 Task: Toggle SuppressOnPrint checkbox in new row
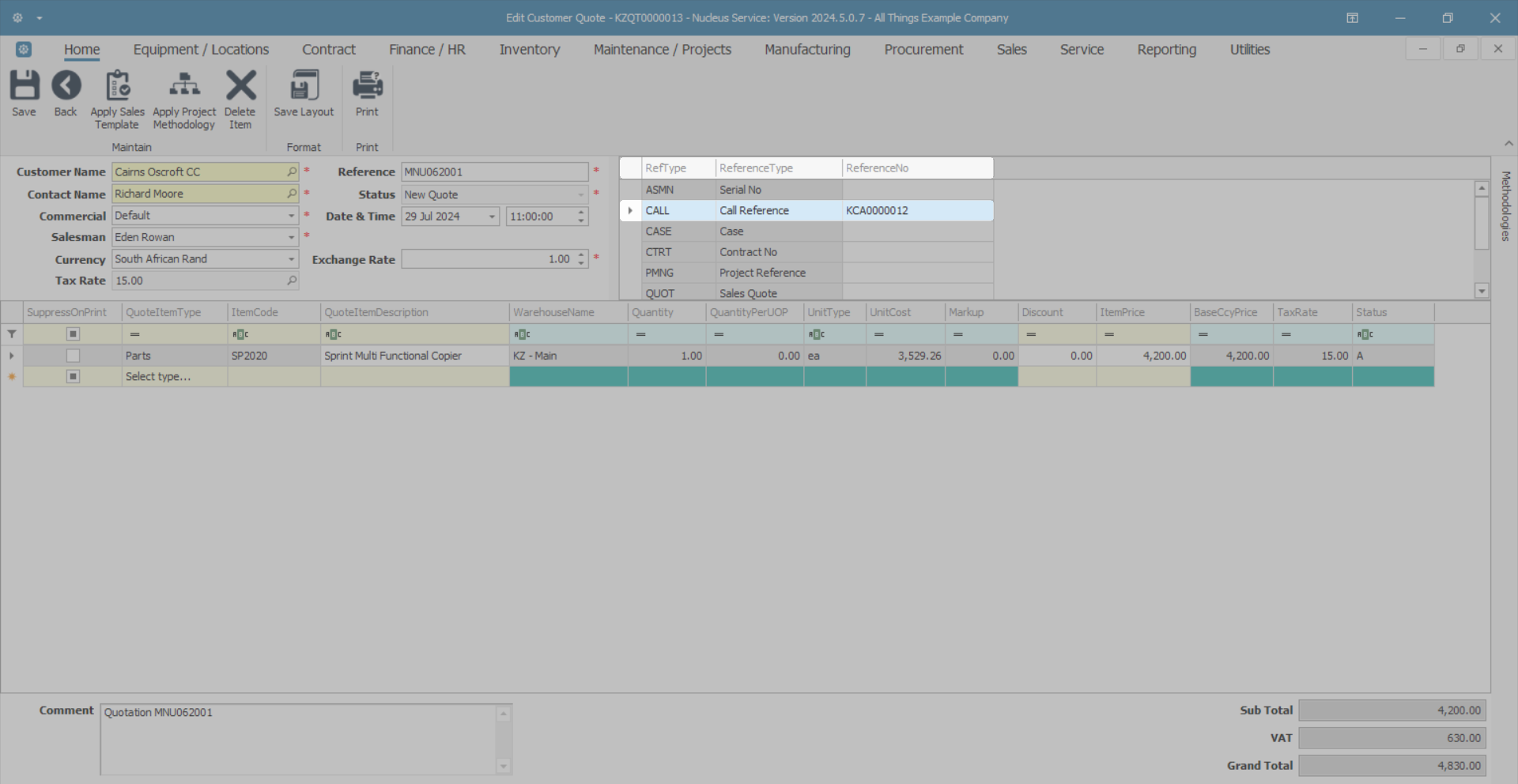click(x=73, y=376)
